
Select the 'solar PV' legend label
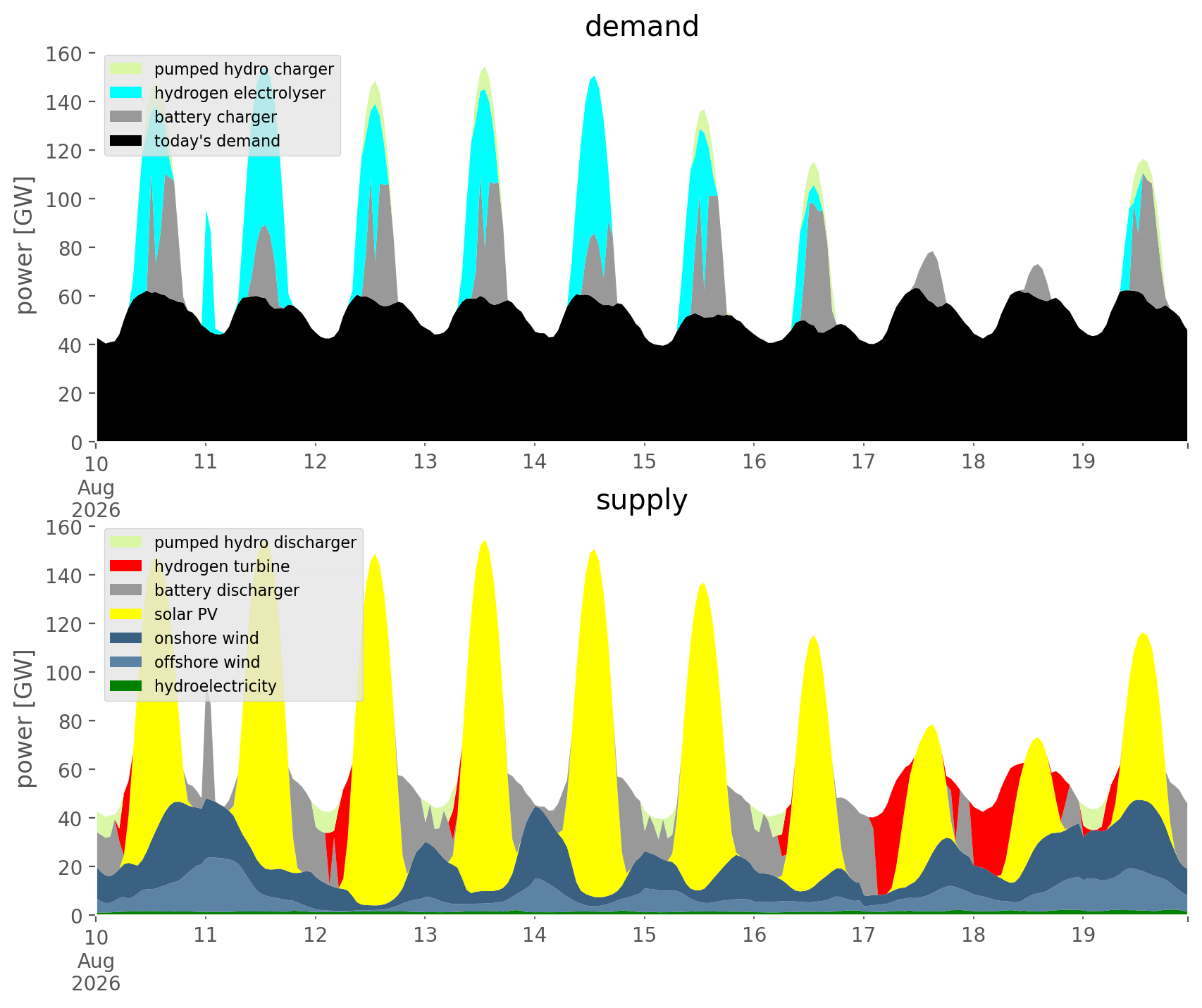[x=186, y=614]
